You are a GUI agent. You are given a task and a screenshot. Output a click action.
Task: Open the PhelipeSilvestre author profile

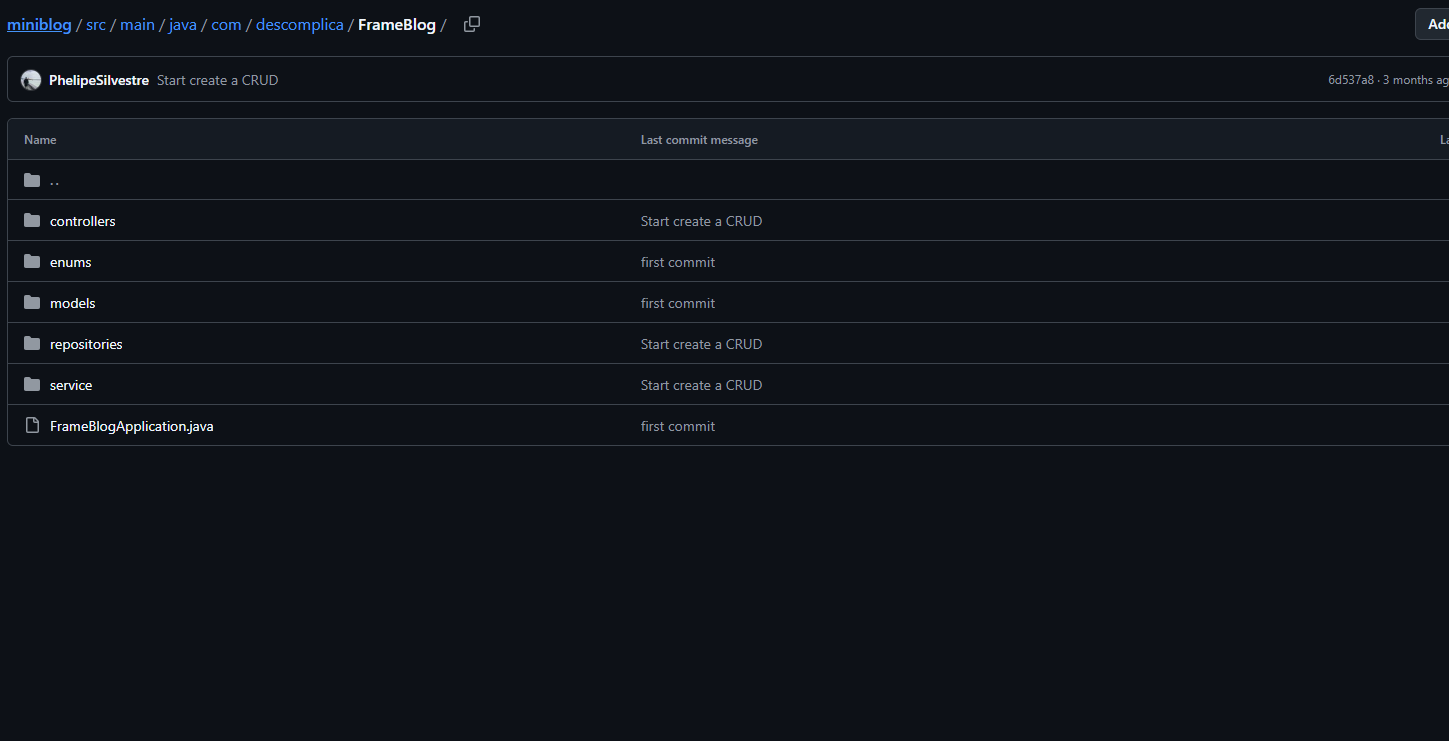[x=98, y=80]
